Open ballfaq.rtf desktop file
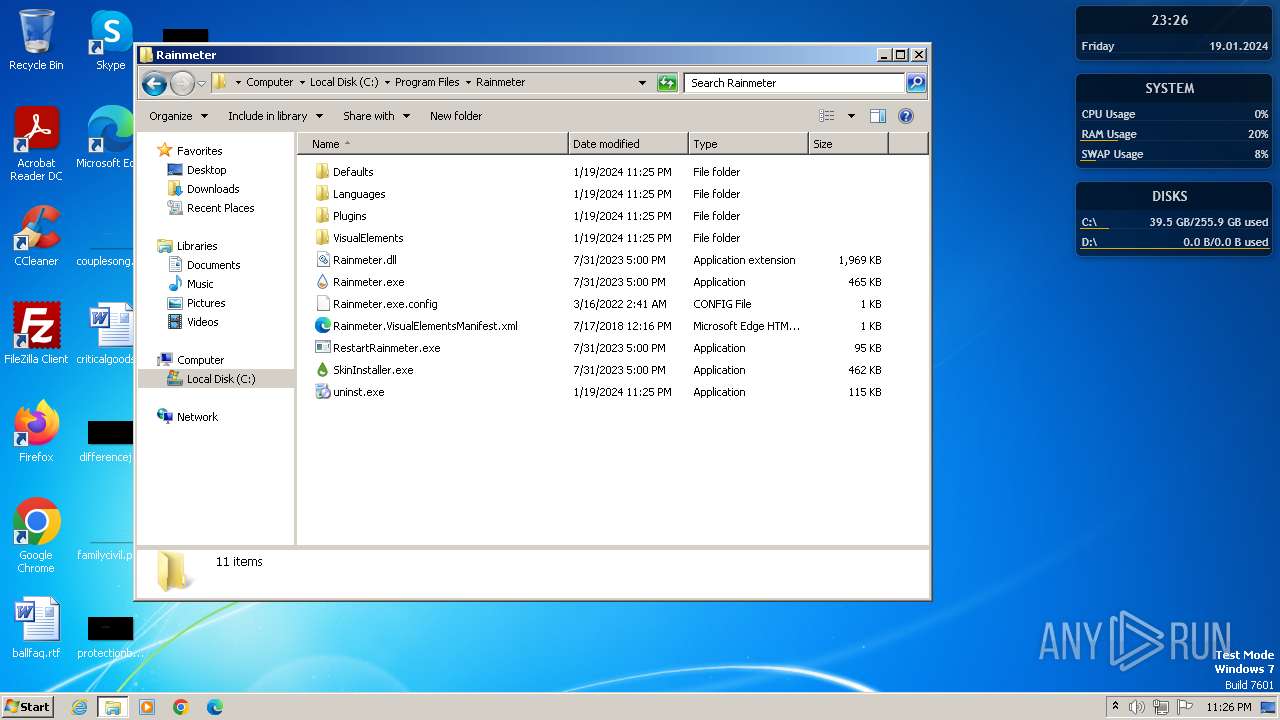Screen dimensions: 1280x720 tap(36, 628)
